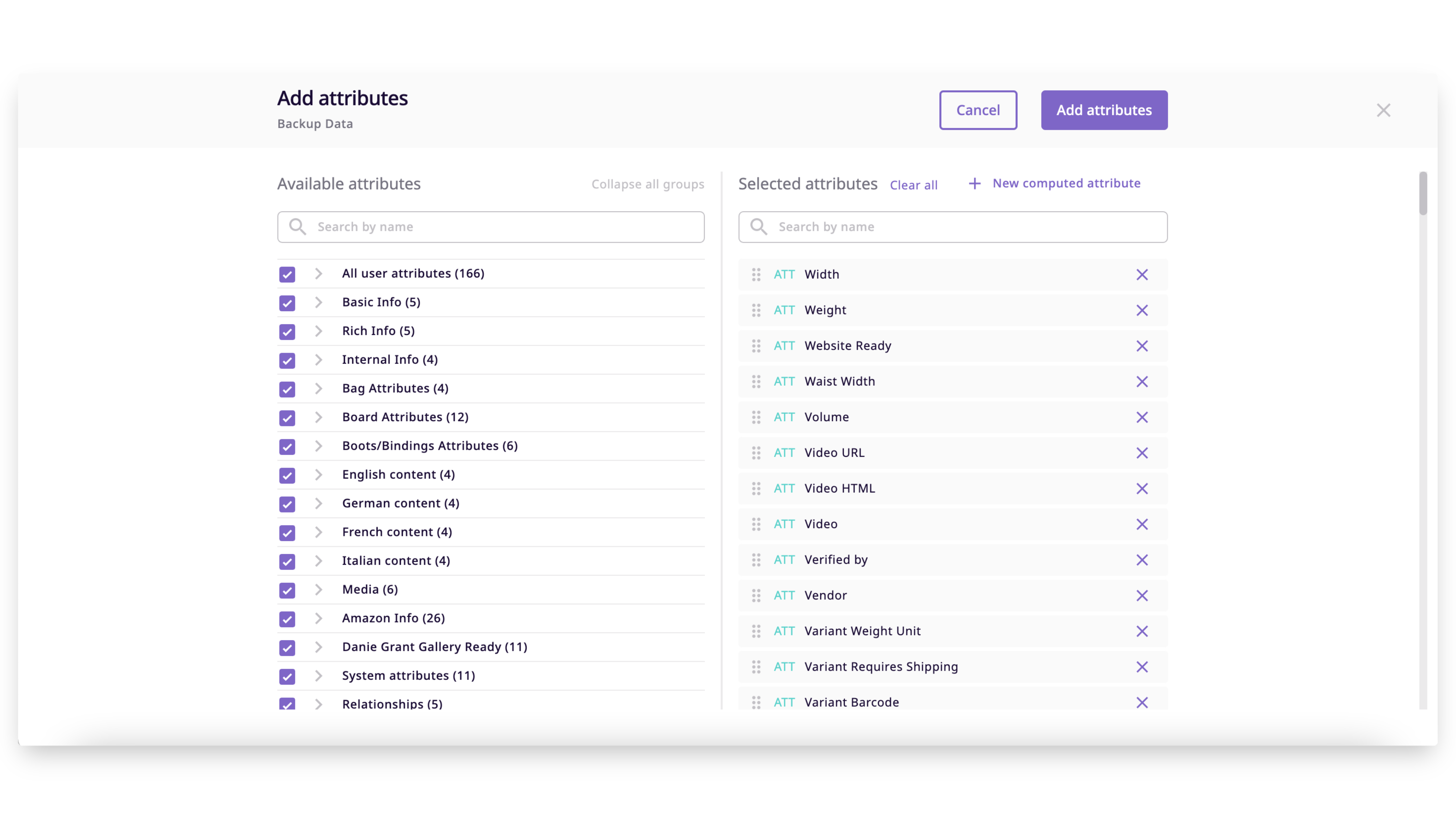Expand the System attributes group chevron
This screenshot has height=819, width=1456.
click(x=319, y=676)
